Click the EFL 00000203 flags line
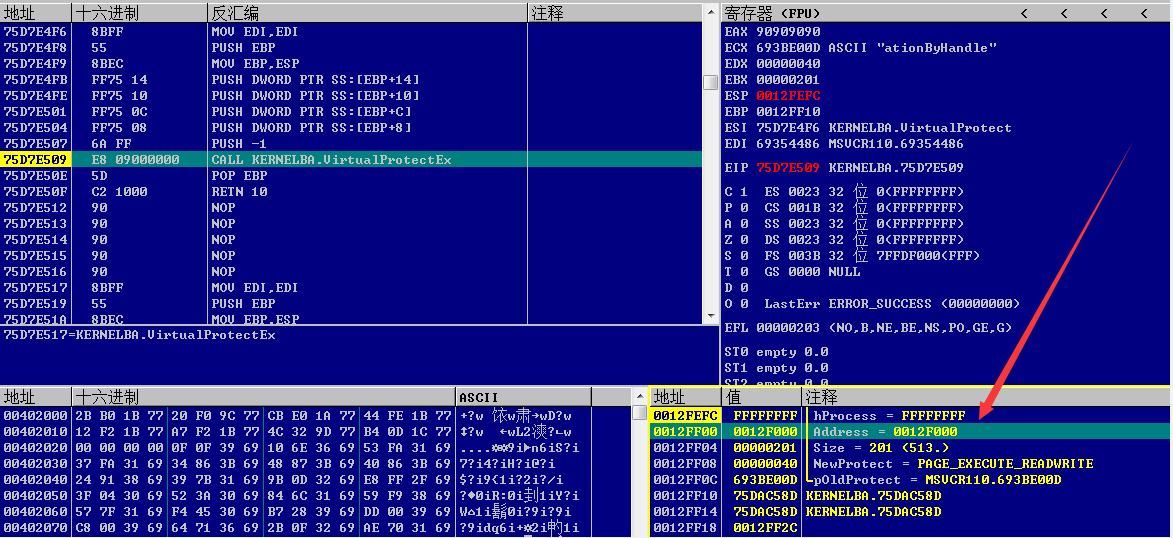The width and height of the screenshot is (1173, 538). tap(868, 328)
